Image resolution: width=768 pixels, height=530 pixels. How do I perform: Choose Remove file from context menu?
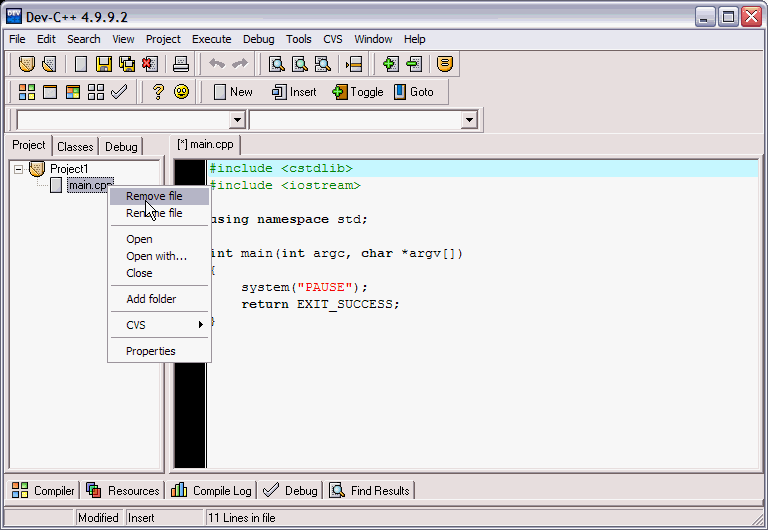pos(160,196)
